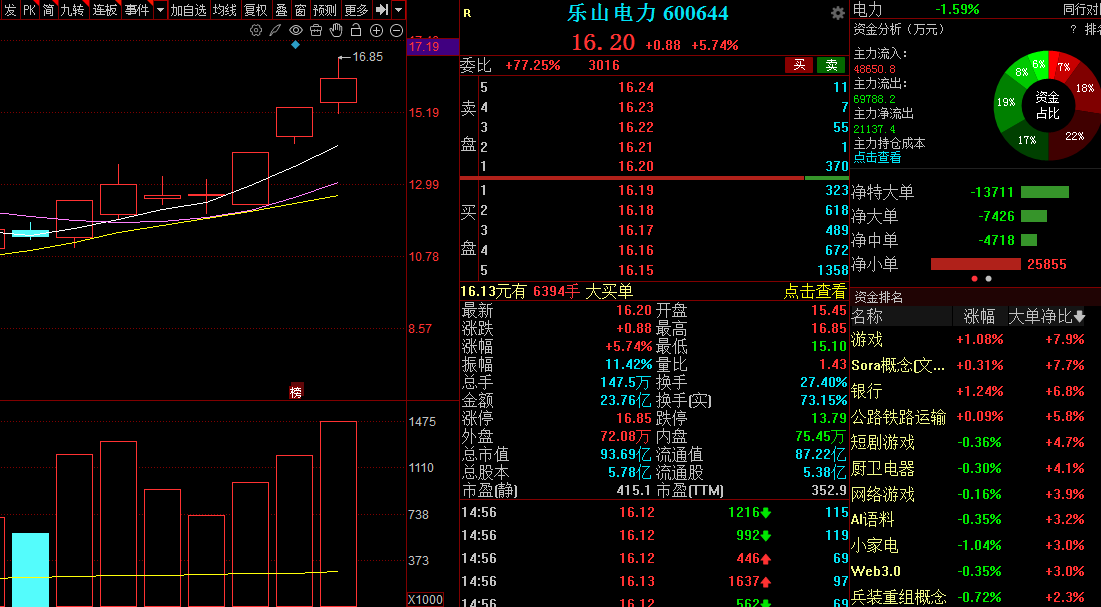Click 加自选 to add to watchlist

[189, 10]
